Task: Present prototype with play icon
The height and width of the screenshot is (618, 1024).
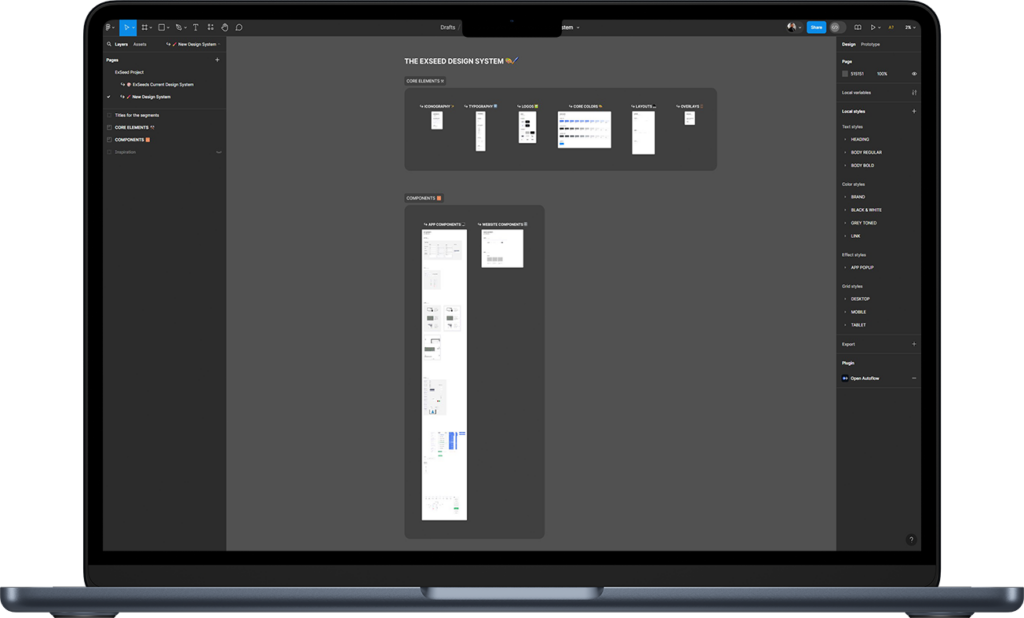Action: click(873, 27)
